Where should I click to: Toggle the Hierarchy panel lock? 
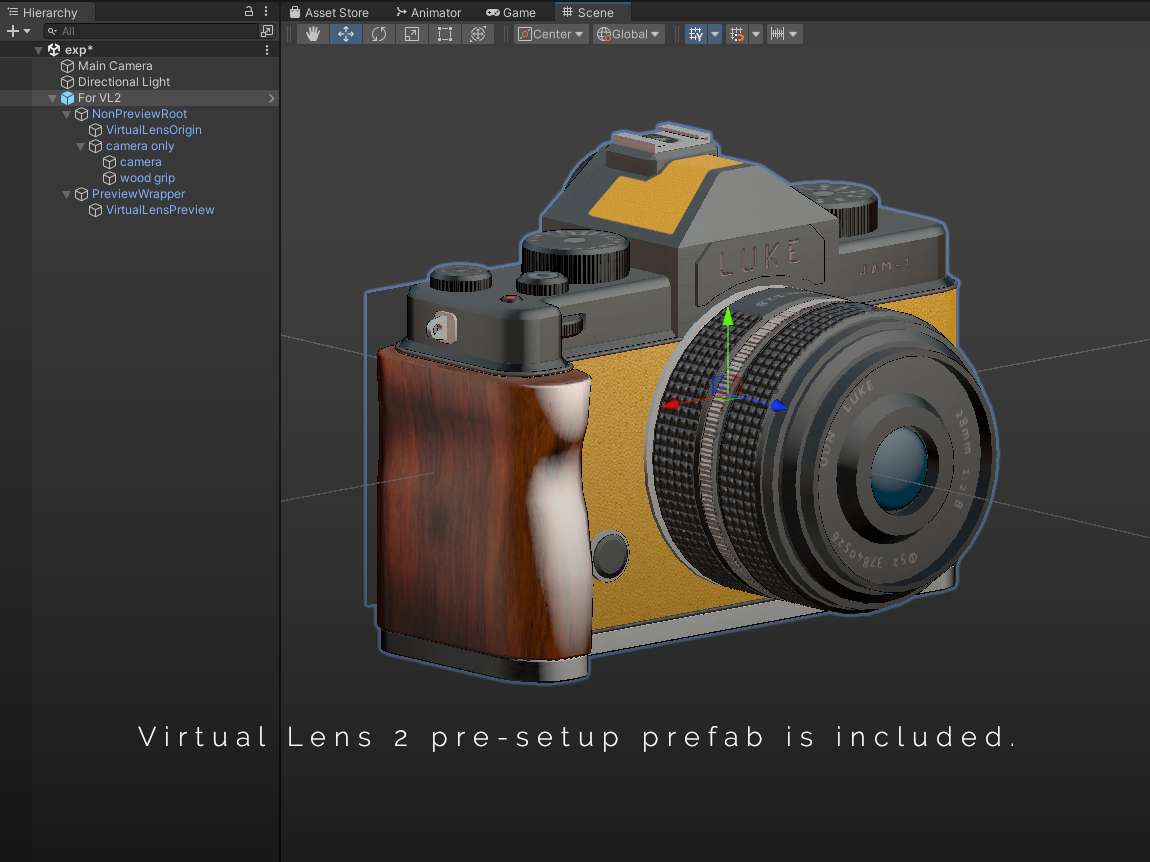pos(249,12)
